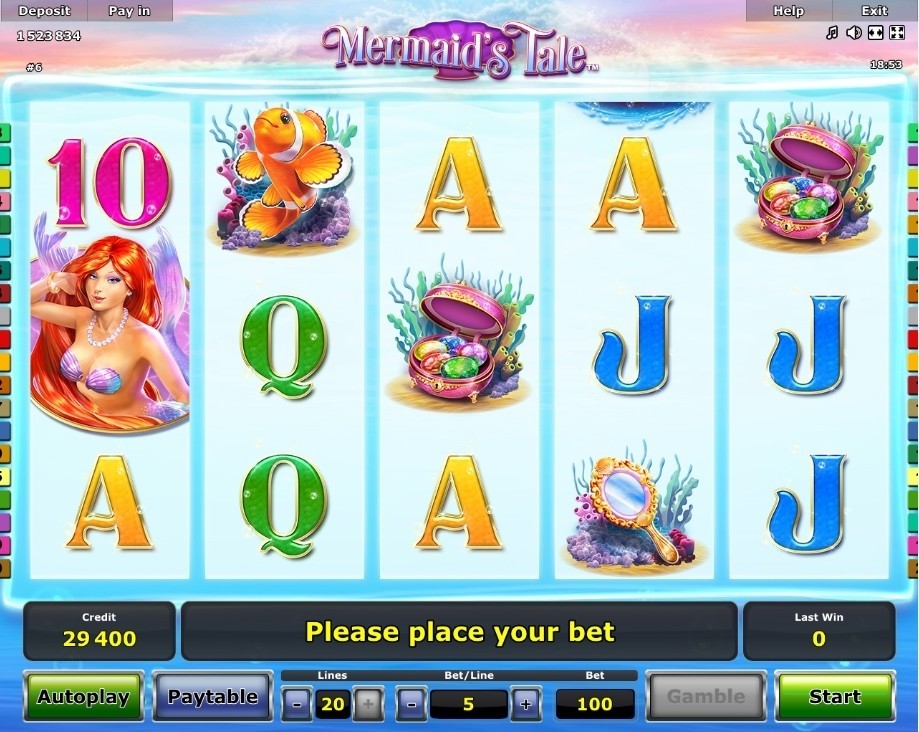
Task: Click the greyed-out Gamble button
Action: 706,696
